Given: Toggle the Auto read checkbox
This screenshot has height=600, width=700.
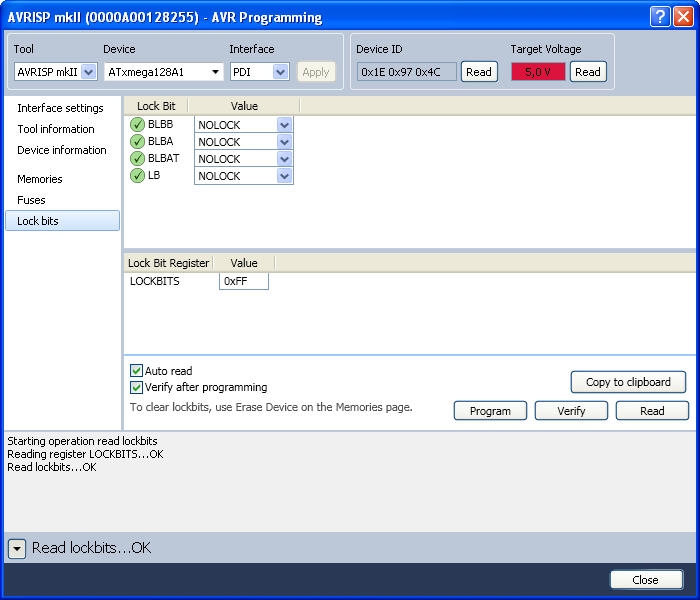Looking at the screenshot, I should [x=137, y=371].
